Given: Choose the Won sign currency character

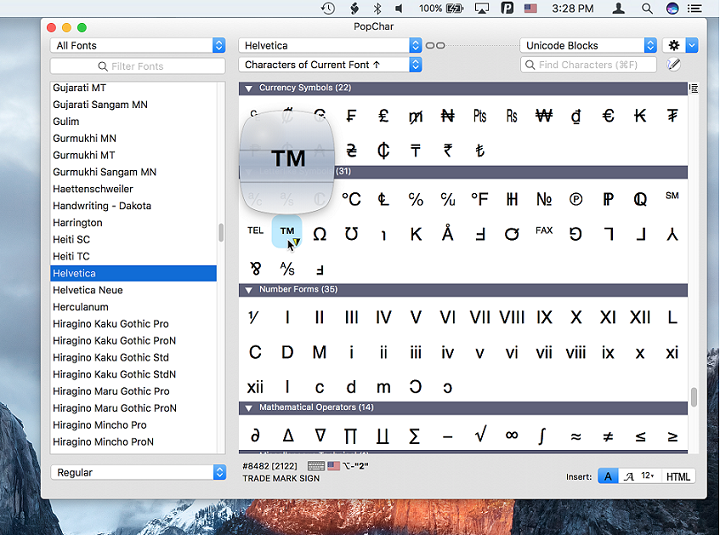Looking at the screenshot, I should pyautogui.click(x=544, y=116).
